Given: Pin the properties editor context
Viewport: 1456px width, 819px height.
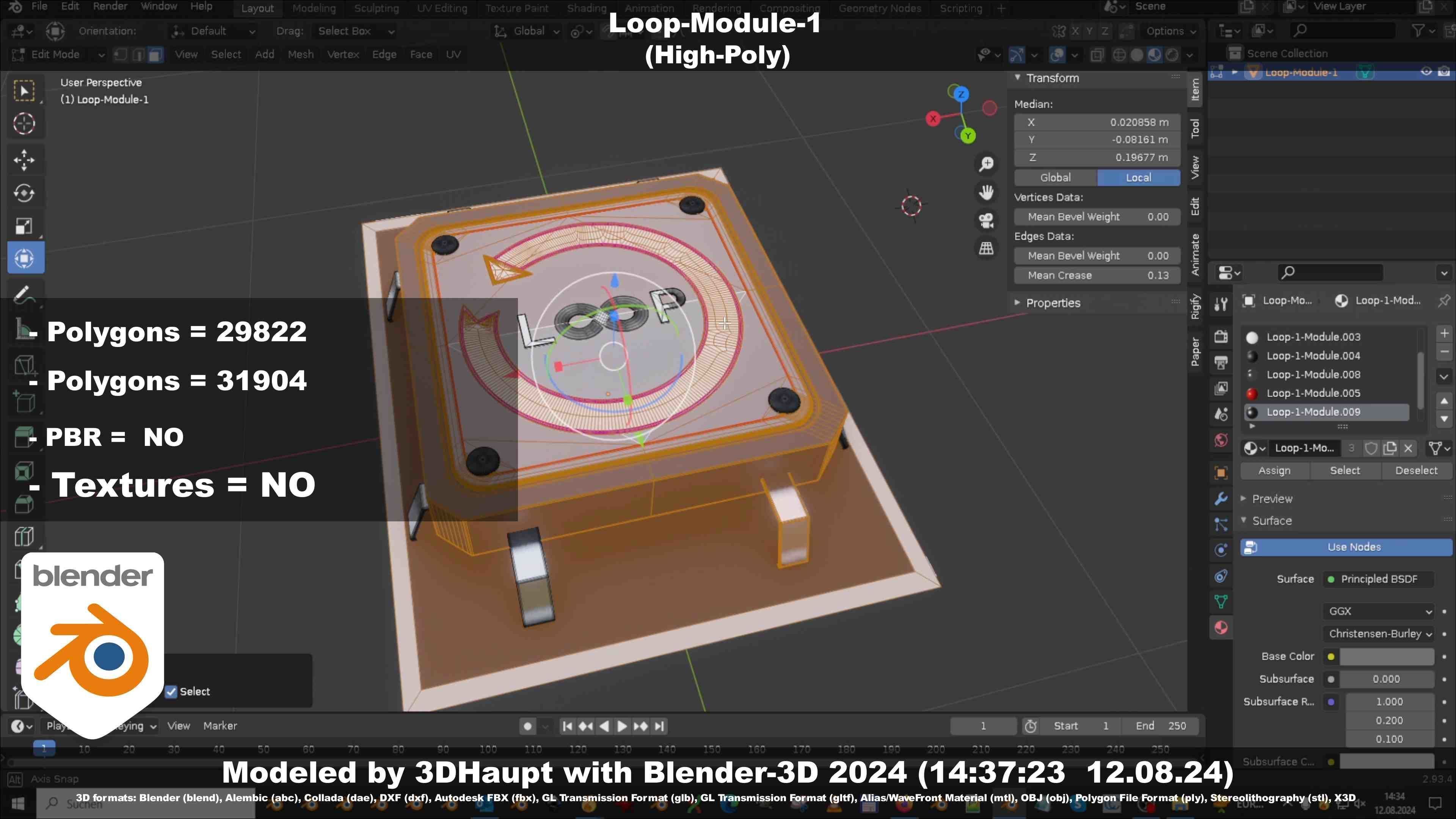Looking at the screenshot, I should [x=1443, y=301].
